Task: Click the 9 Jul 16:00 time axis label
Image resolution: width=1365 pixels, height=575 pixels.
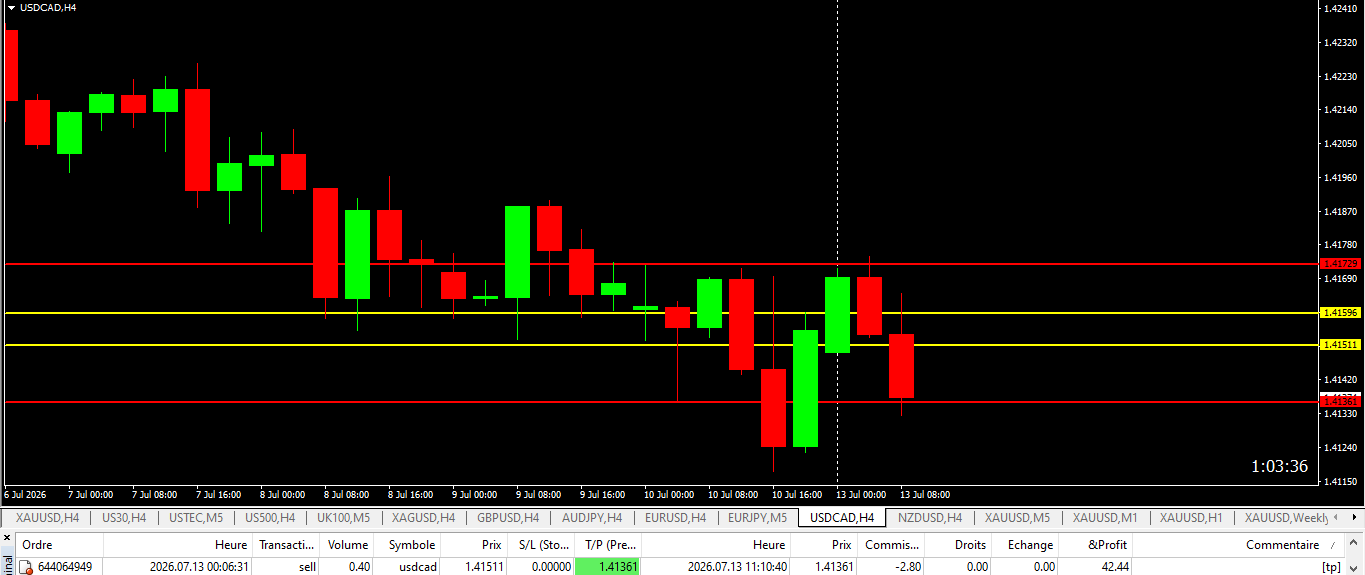Action: click(x=605, y=494)
